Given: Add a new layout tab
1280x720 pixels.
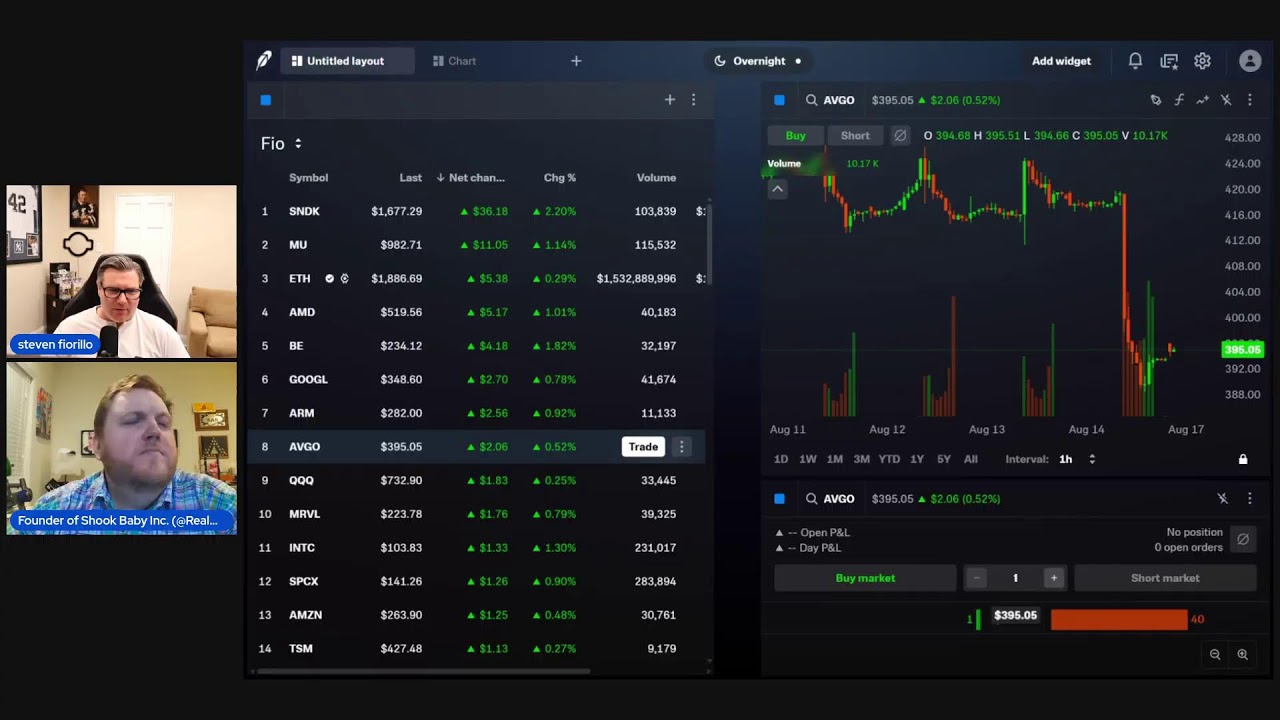Looking at the screenshot, I should (576, 61).
